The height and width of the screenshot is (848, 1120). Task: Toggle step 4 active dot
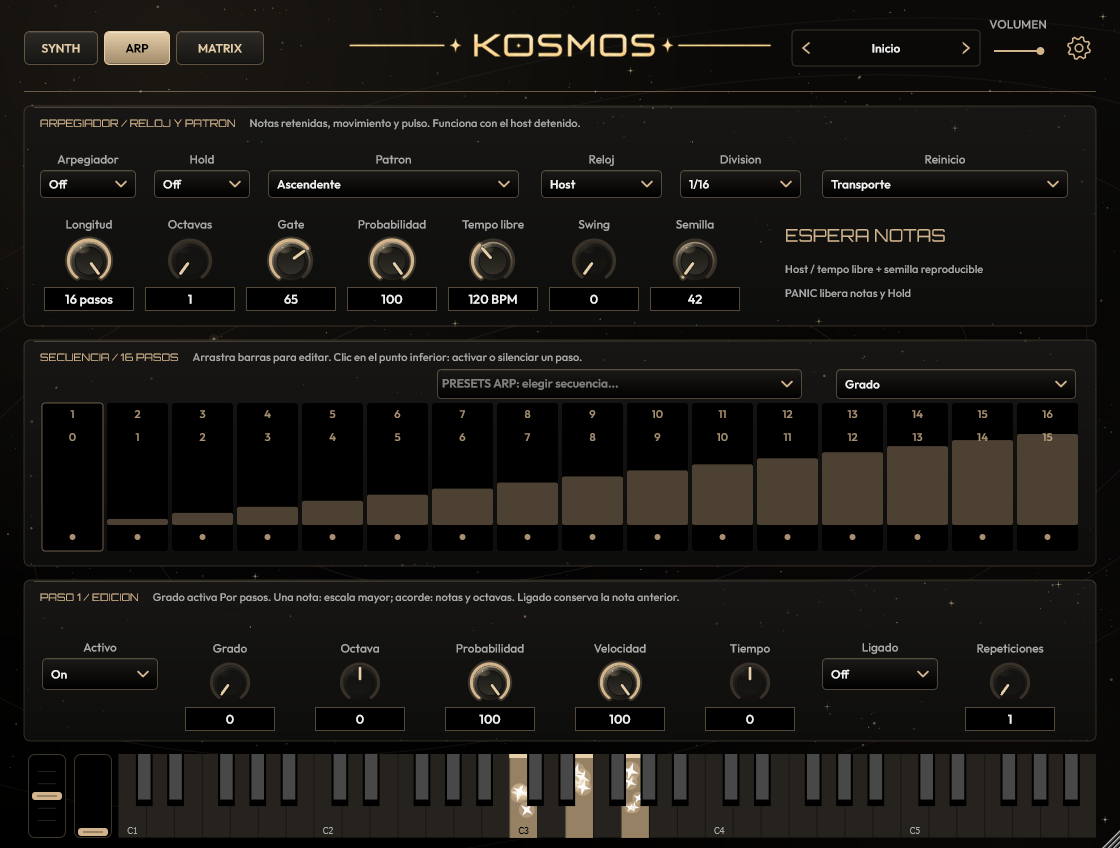pyautogui.click(x=267, y=537)
